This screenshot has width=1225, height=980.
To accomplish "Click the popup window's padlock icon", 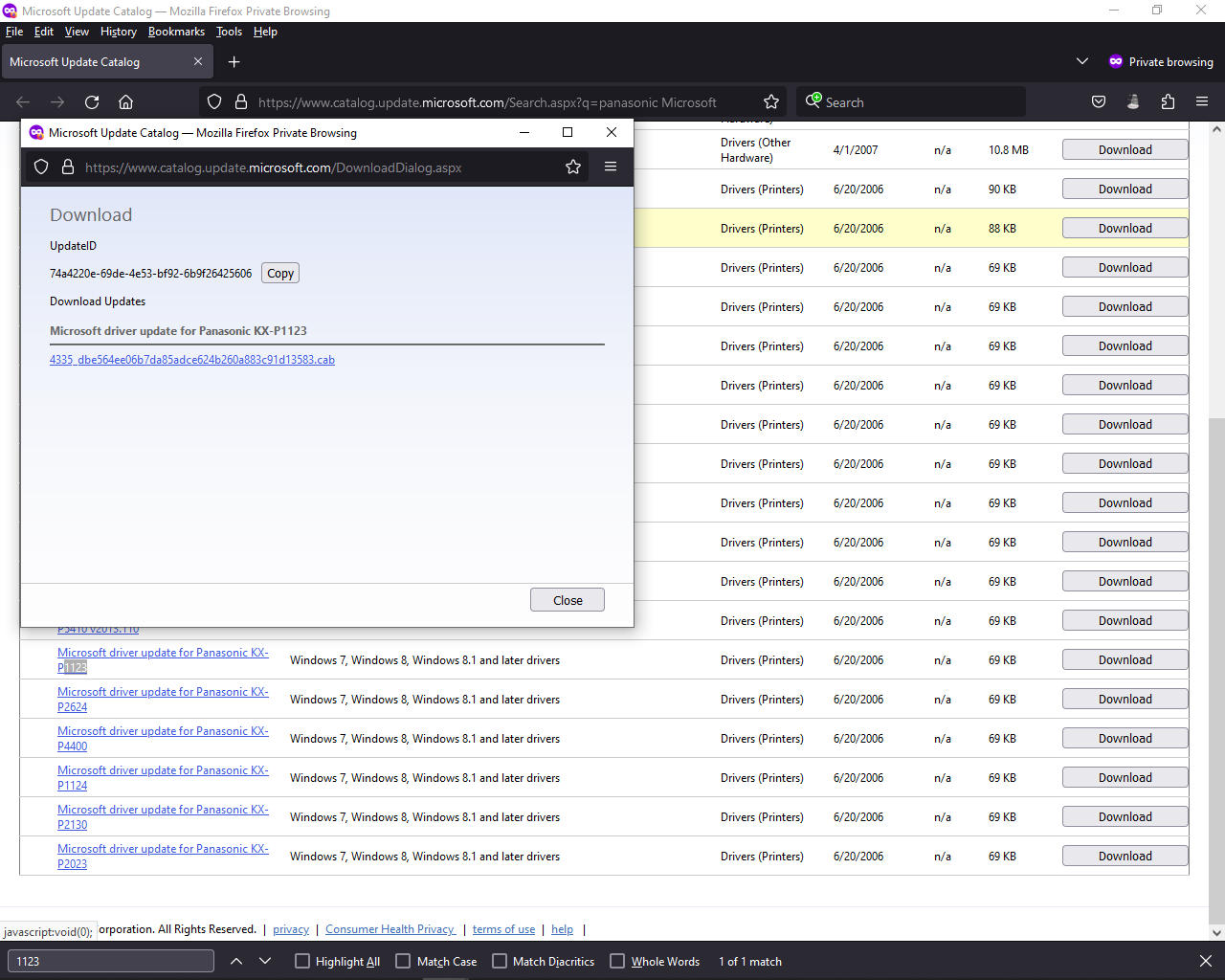I will coord(68,167).
